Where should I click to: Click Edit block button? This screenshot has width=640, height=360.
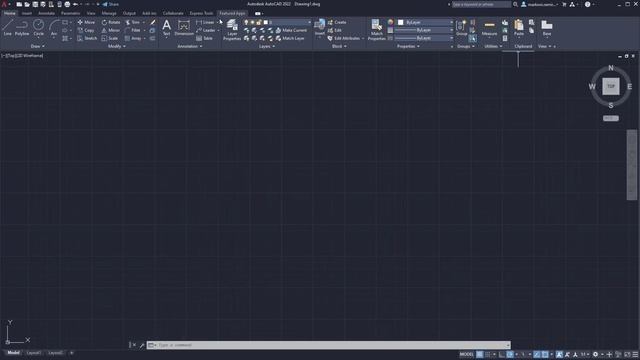point(334,30)
